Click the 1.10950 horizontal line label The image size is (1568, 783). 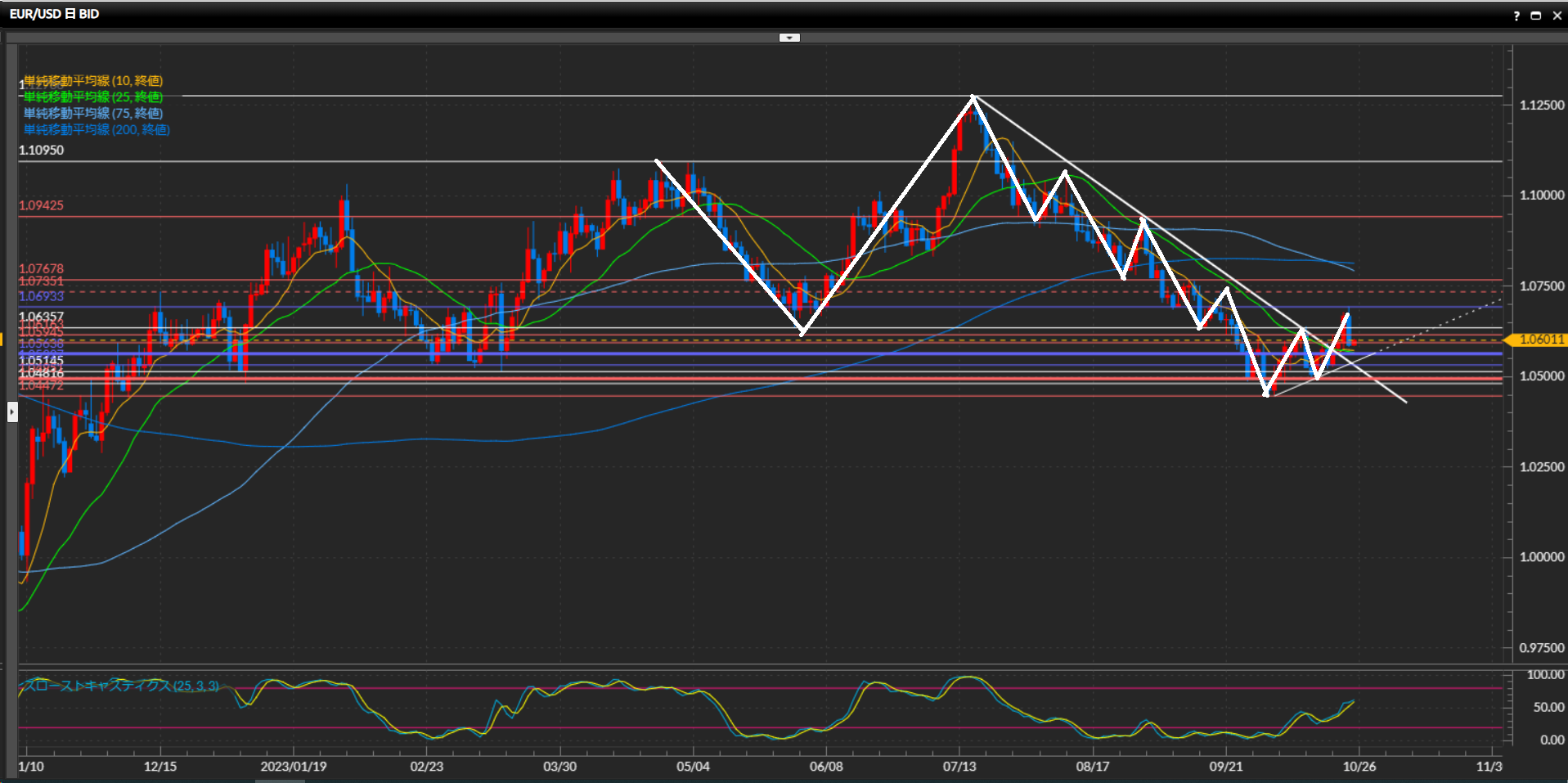41,151
